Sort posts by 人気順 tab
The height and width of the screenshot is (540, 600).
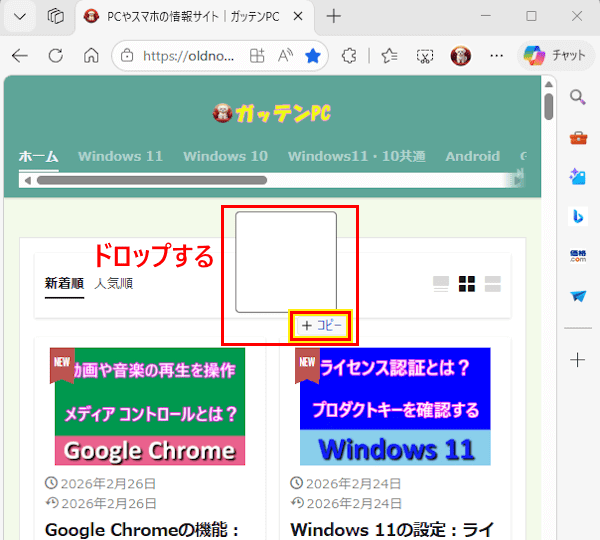click(x=114, y=284)
